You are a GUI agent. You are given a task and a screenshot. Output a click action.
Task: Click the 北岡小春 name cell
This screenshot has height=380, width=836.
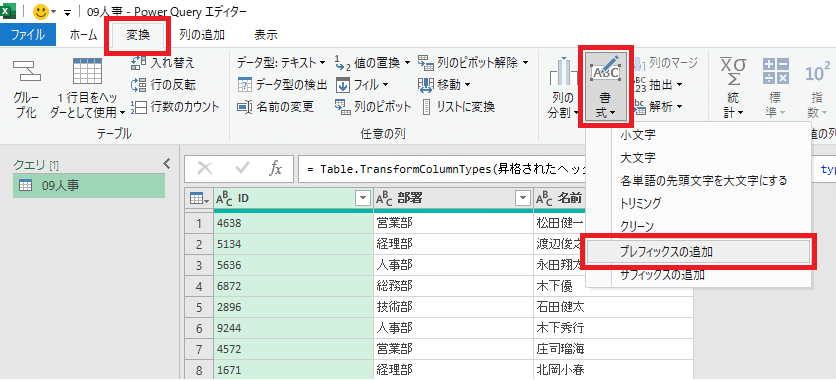[613, 369]
